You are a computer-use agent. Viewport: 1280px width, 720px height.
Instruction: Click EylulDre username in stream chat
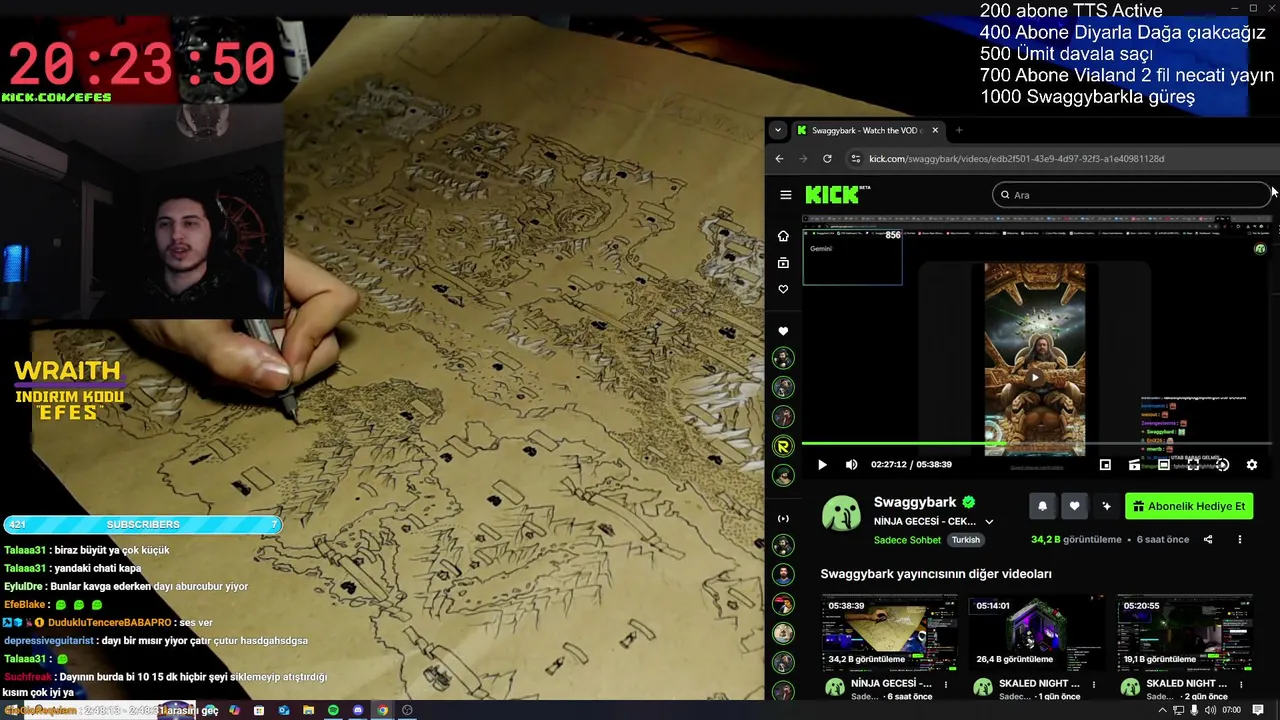tap(25, 586)
